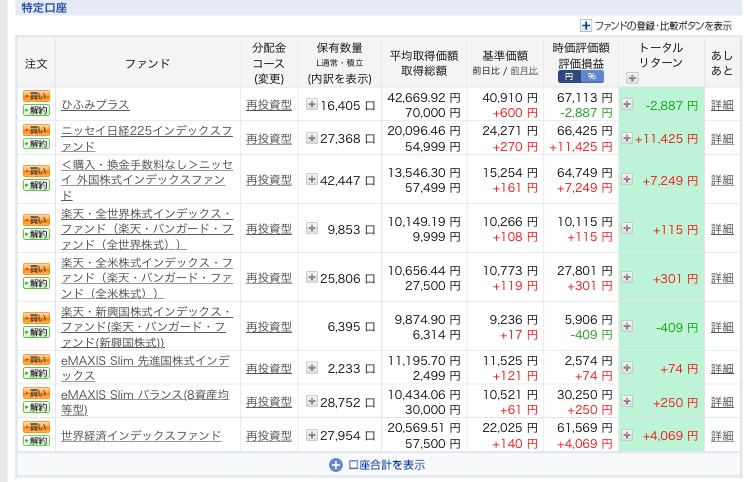Expand total return details for +115円 row
750x482 pixels.
coord(627,228)
